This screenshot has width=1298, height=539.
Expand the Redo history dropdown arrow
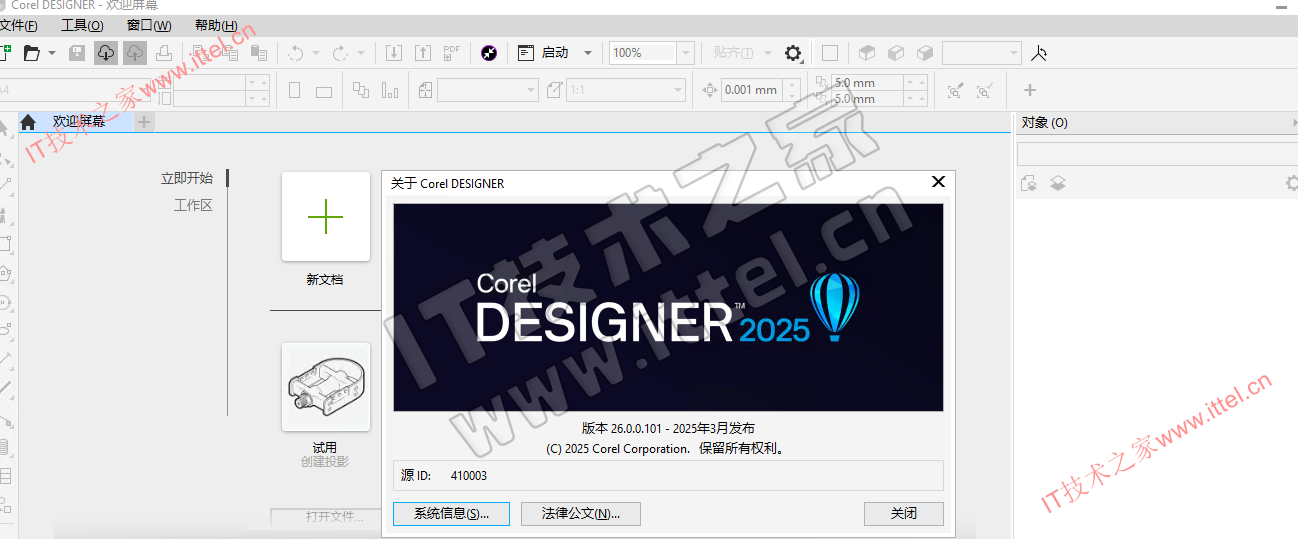click(x=361, y=53)
